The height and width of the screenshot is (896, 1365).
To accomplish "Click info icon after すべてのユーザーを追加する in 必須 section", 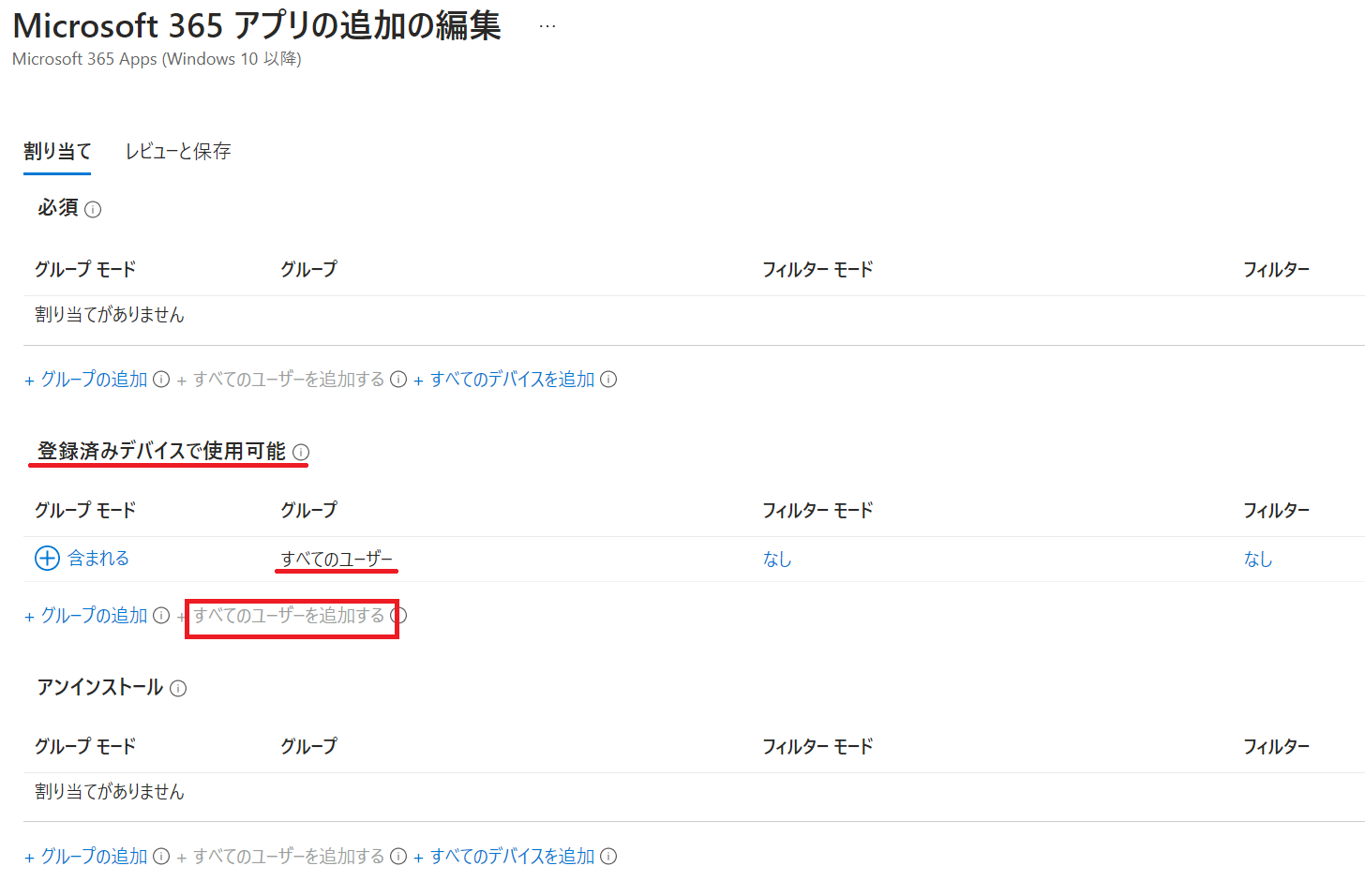I will click(398, 380).
